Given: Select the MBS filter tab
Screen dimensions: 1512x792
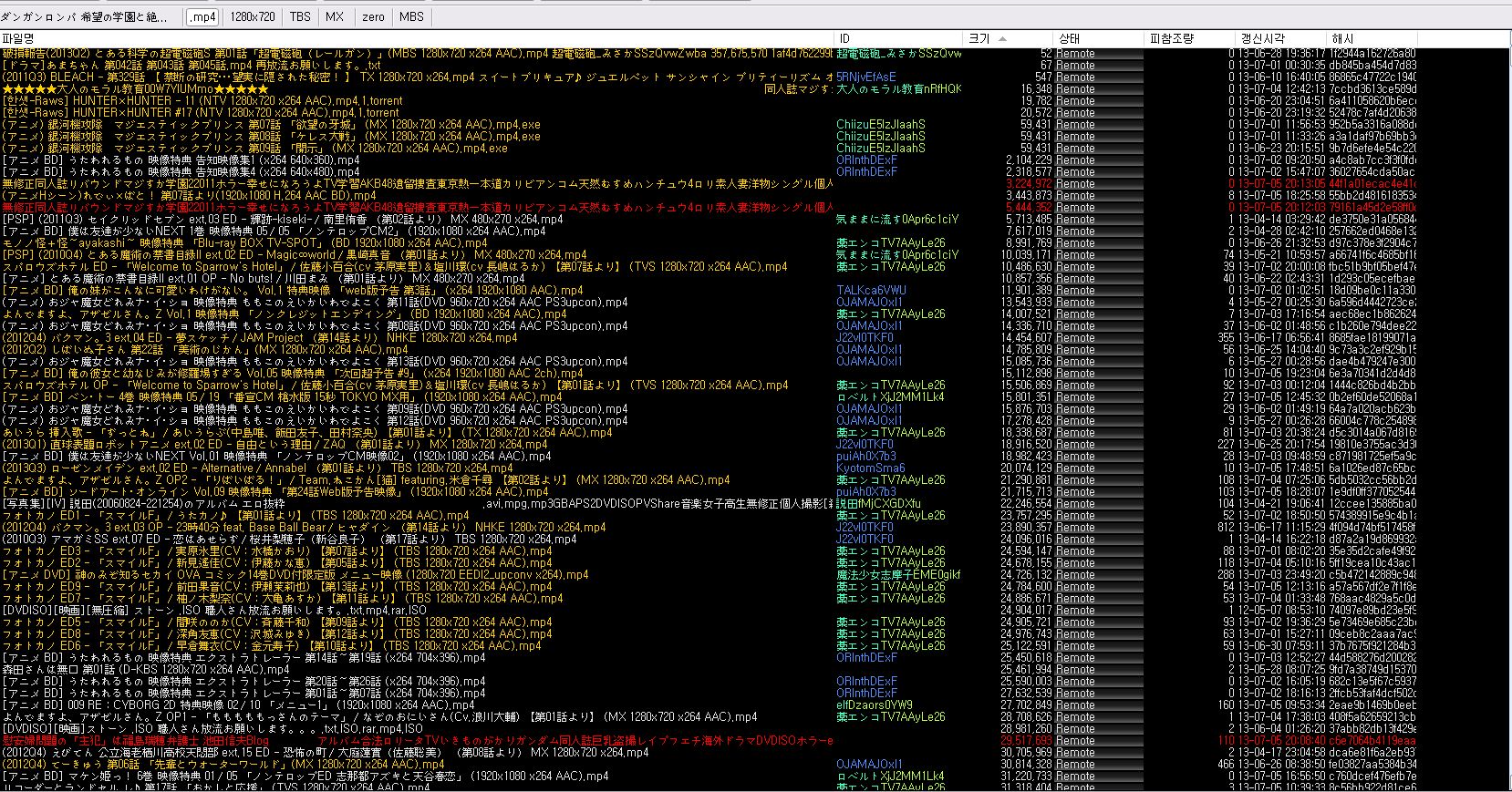Looking at the screenshot, I should [x=411, y=16].
